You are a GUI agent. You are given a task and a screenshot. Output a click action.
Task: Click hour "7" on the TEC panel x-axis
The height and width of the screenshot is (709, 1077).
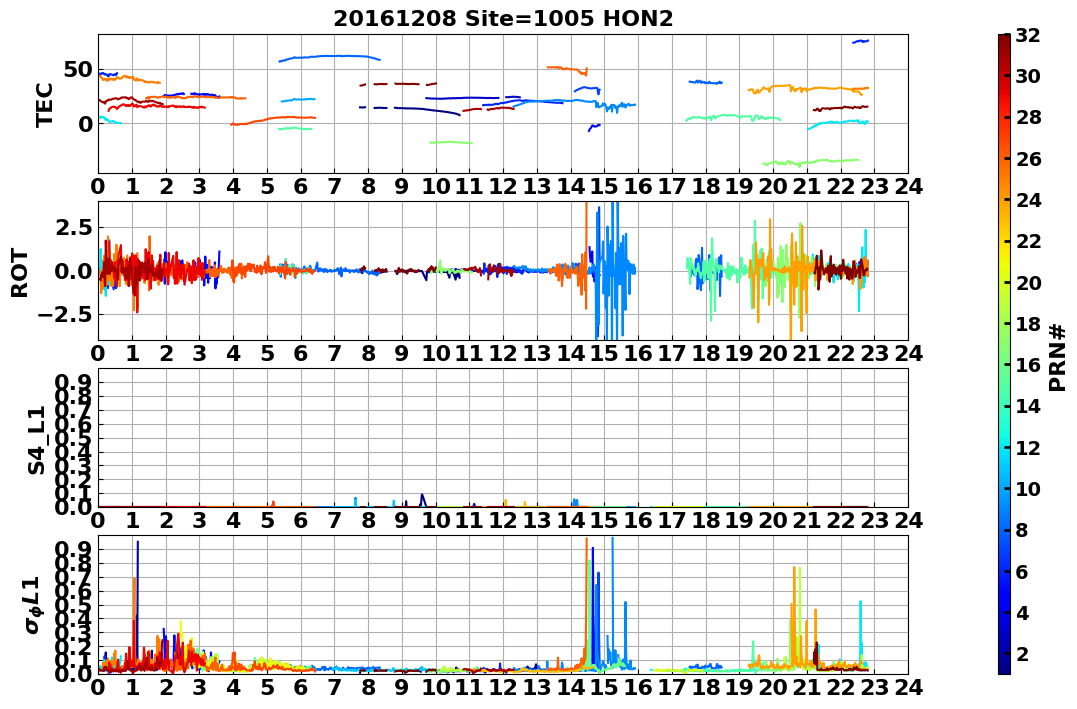click(334, 187)
